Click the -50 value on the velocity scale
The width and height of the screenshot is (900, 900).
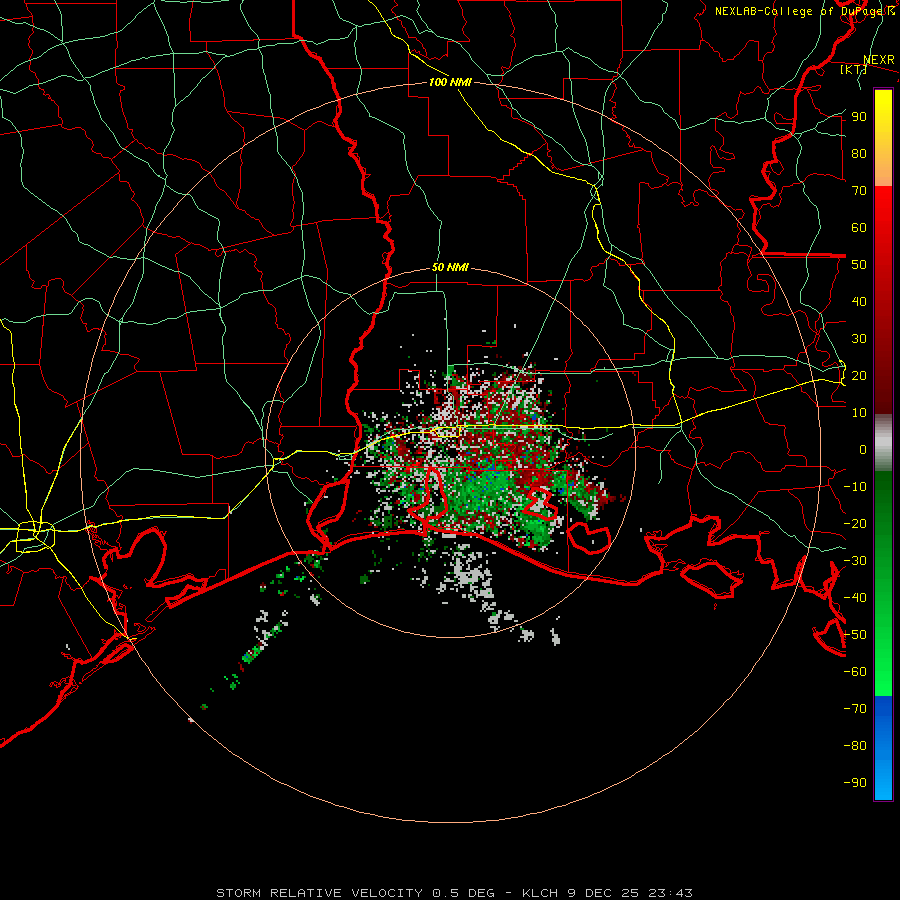tap(855, 635)
